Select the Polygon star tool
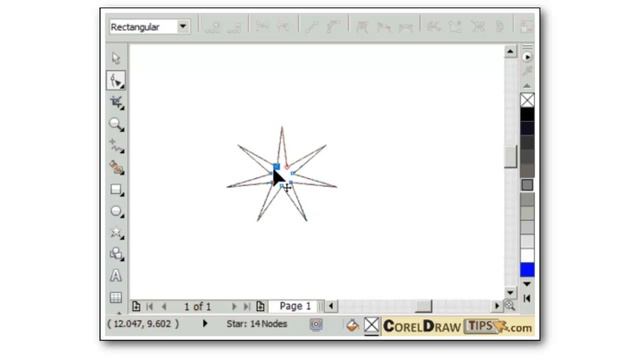This screenshot has width=640, height=360. click(116, 233)
